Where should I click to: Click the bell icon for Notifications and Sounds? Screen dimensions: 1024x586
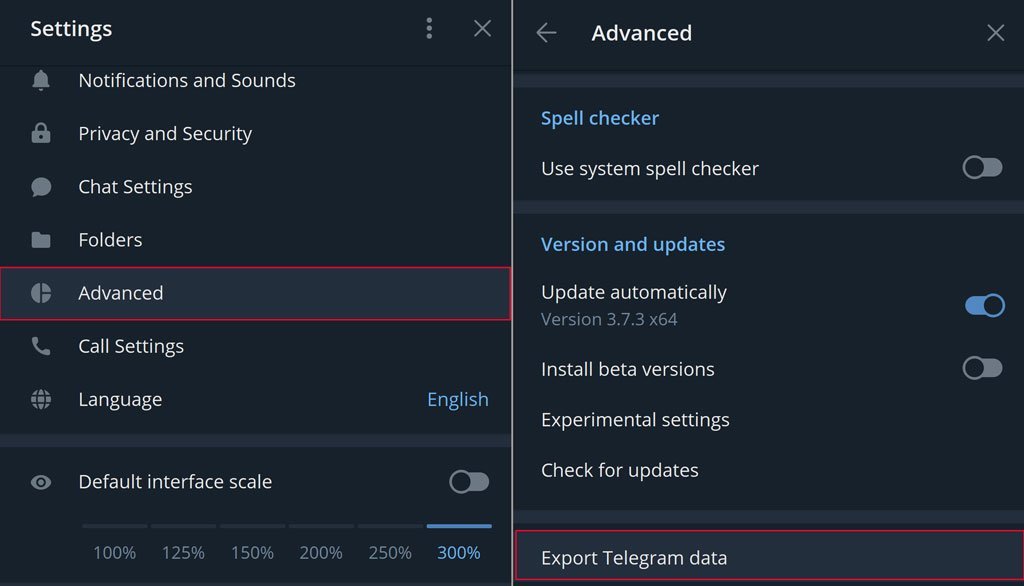pos(40,80)
